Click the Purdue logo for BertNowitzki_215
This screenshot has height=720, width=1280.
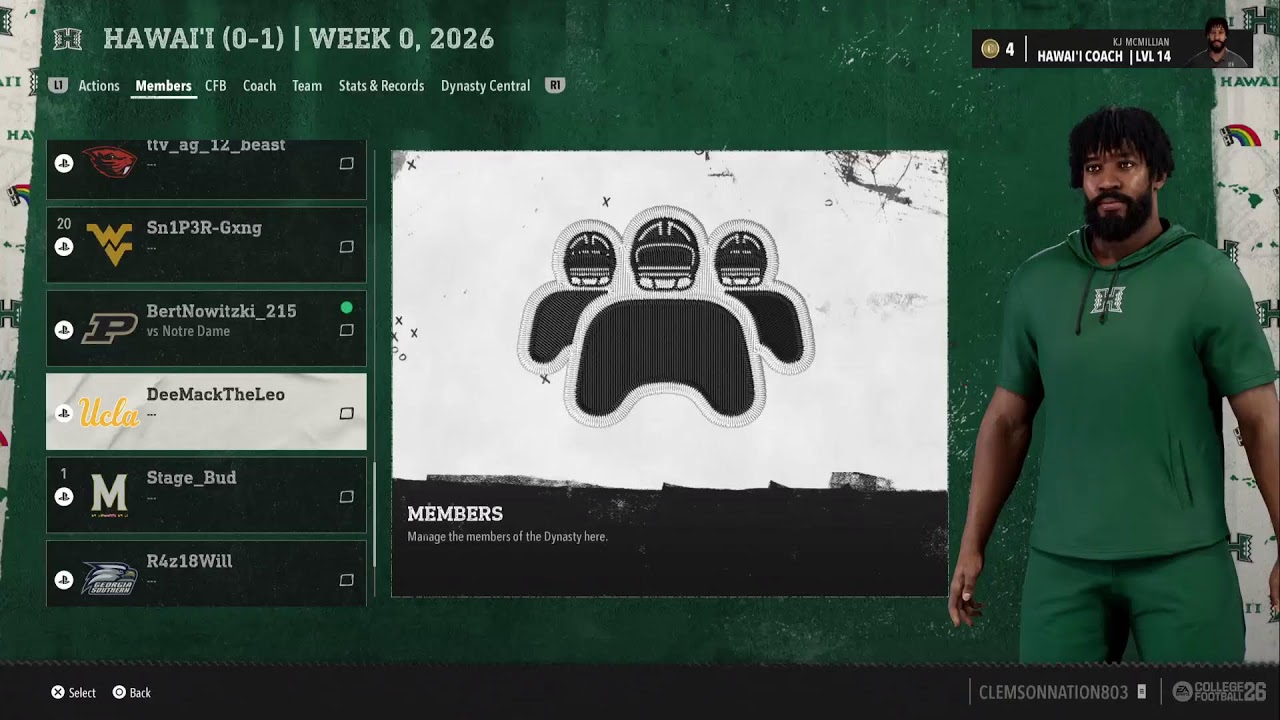110,329
